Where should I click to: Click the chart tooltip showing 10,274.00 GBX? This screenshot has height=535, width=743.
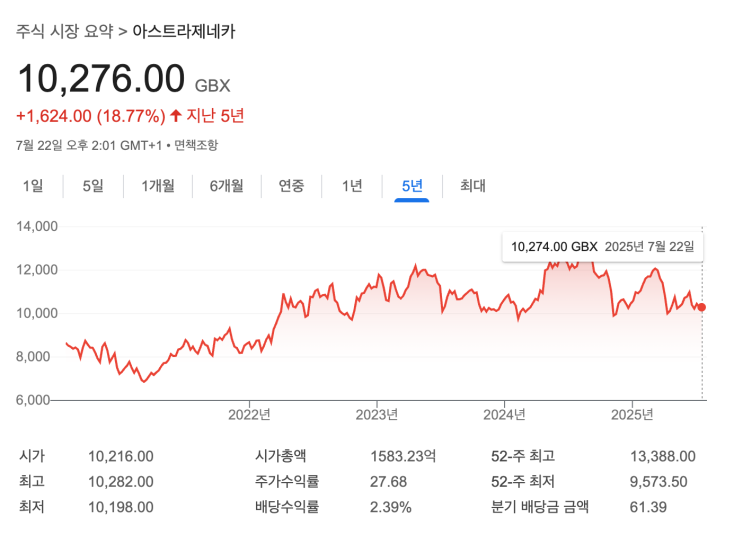click(603, 247)
